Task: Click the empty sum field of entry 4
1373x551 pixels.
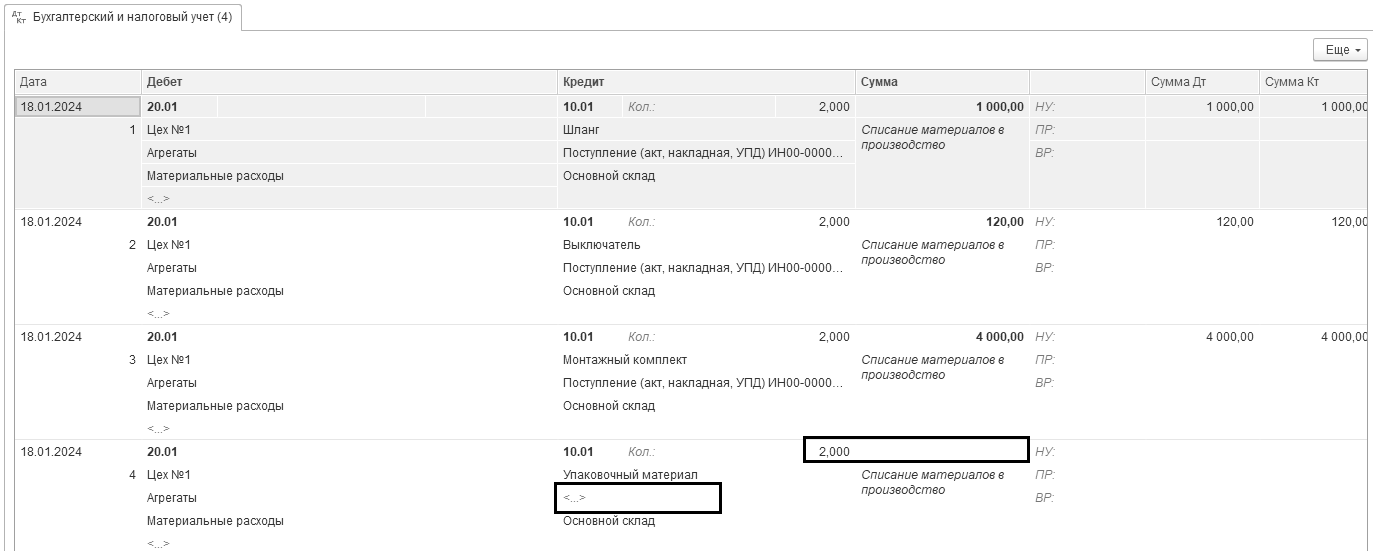Action: pyautogui.click(x=942, y=451)
